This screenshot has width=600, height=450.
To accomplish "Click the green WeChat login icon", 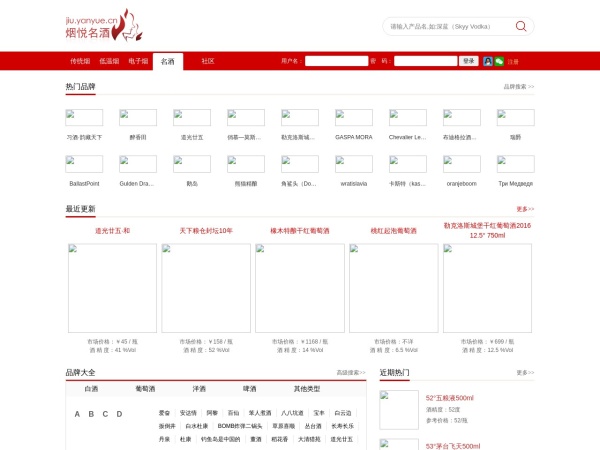I will (x=499, y=61).
